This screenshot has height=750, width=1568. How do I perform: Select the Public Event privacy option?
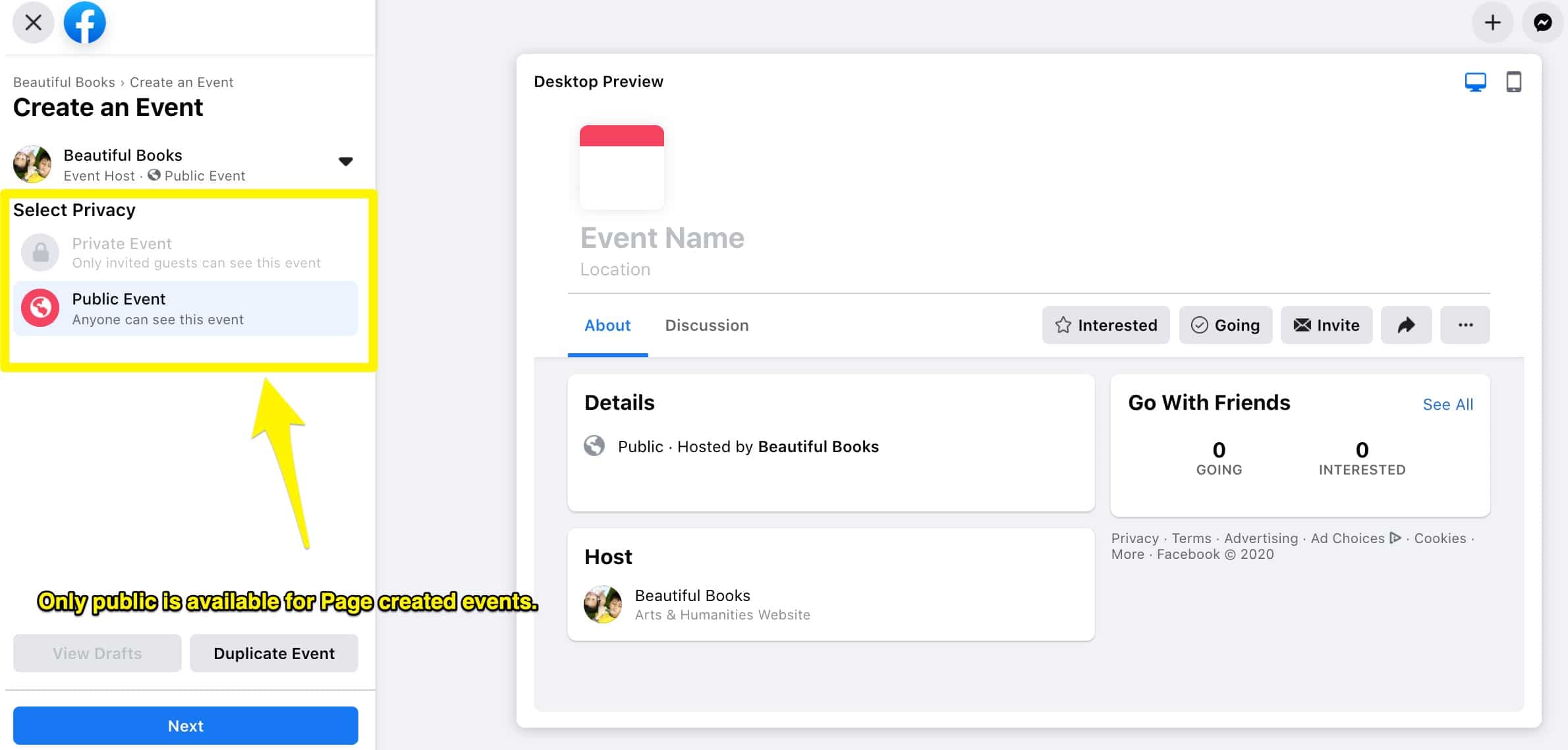tap(186, 308)
